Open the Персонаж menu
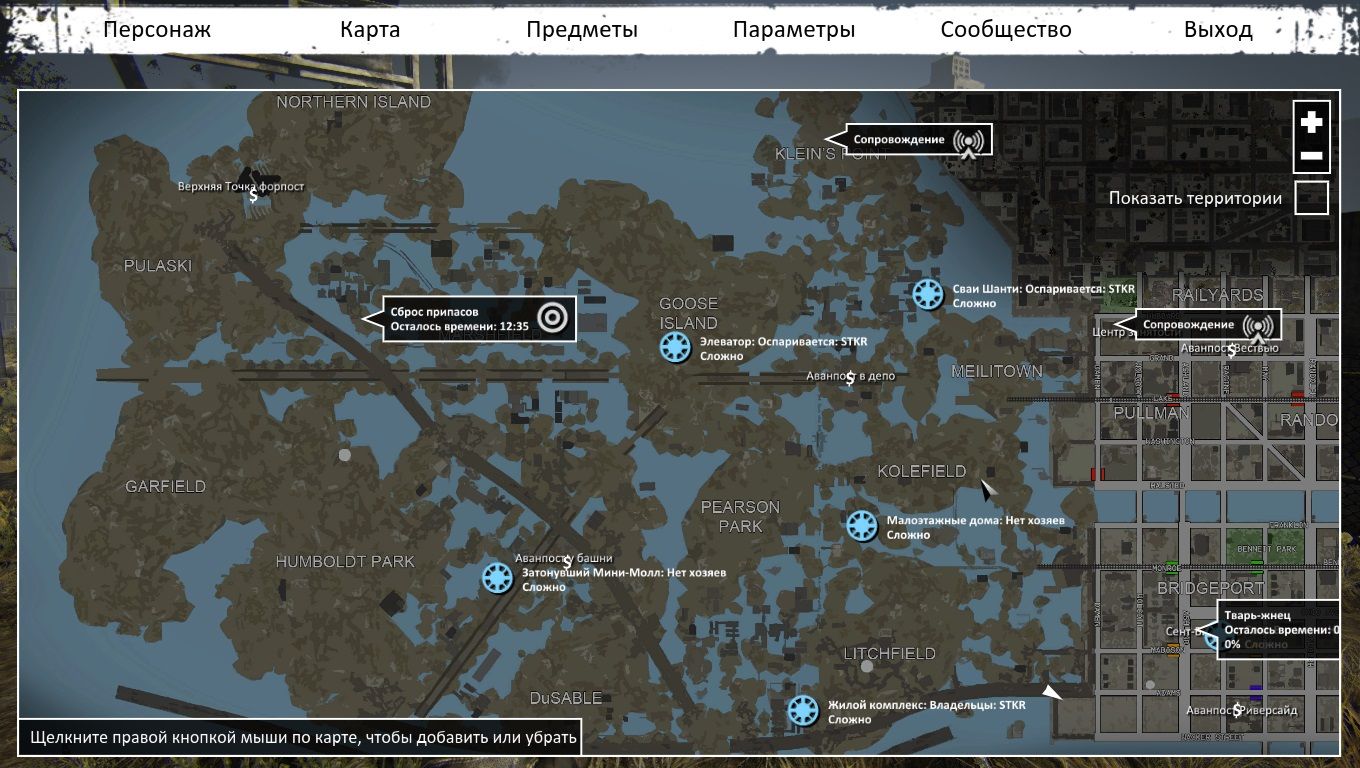The width and height of the screenshot is (1360, 768). 158,29
